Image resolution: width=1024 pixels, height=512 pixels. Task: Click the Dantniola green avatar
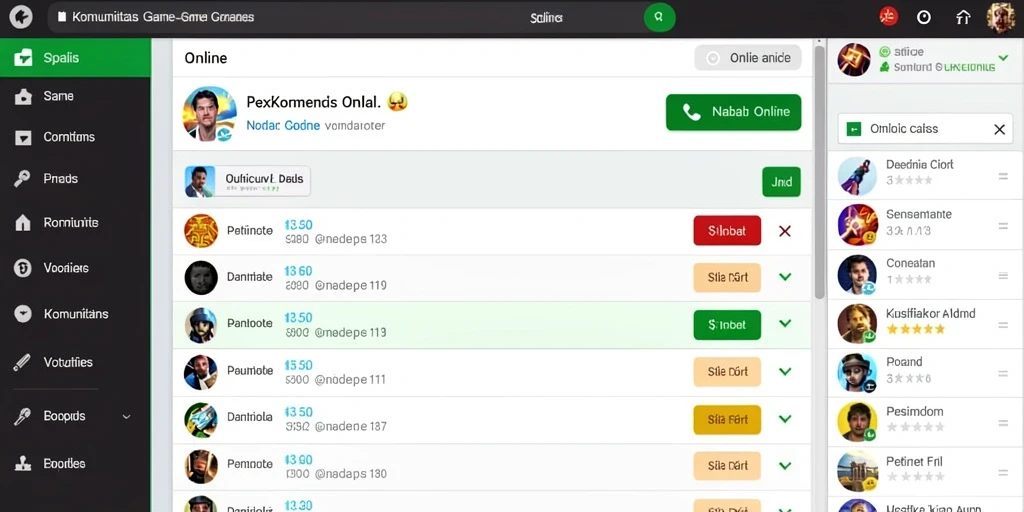pyautogui.click(x=201, y=419)
